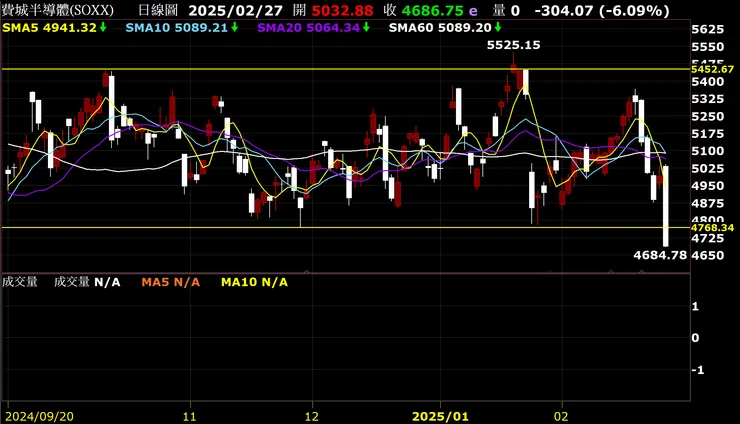This screenshot has width=740, height=424.
Task: Click the SMA5 green down arrow indicator
Action: [102, 28]
